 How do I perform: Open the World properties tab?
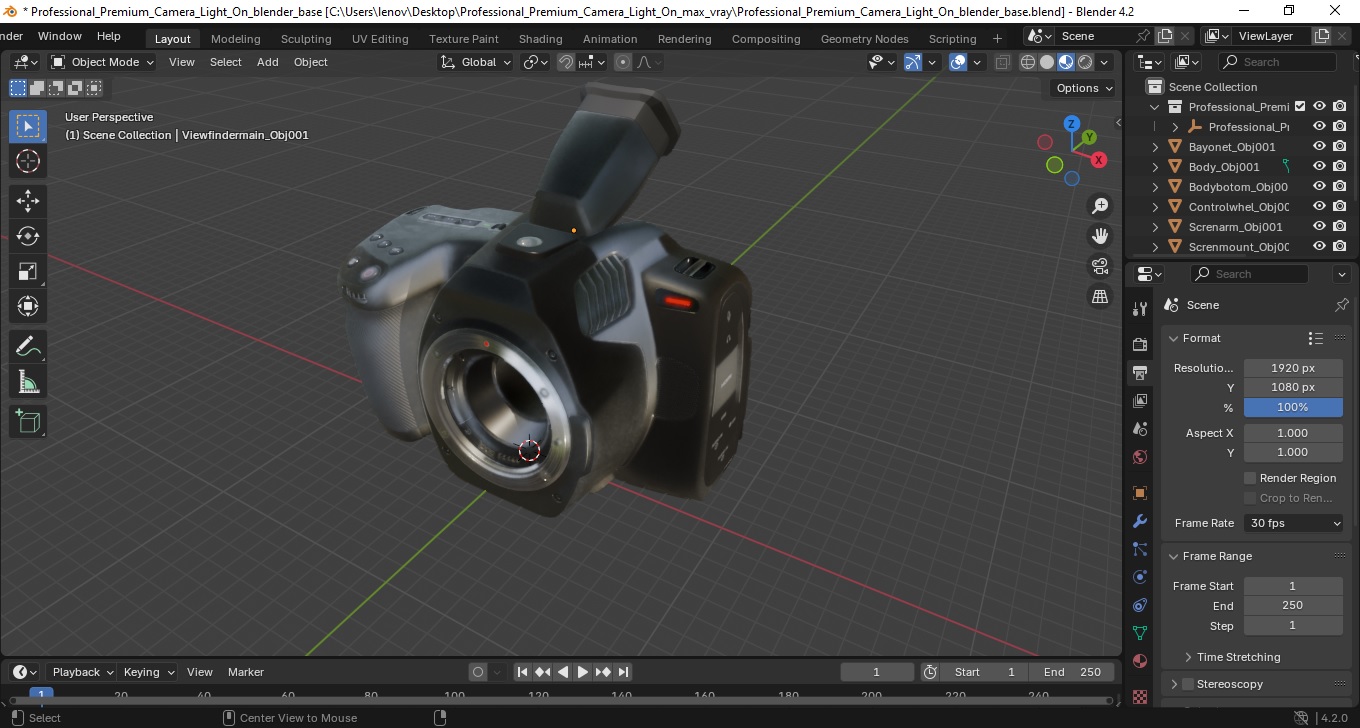[1140, 457]
